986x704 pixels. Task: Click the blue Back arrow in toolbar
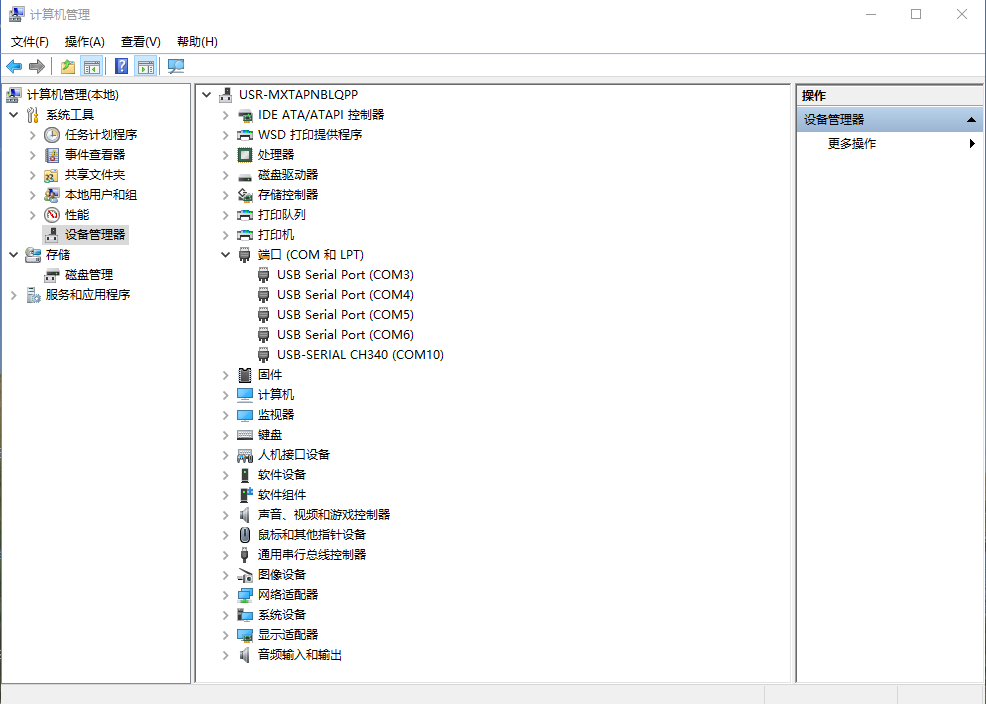(14, 67)
